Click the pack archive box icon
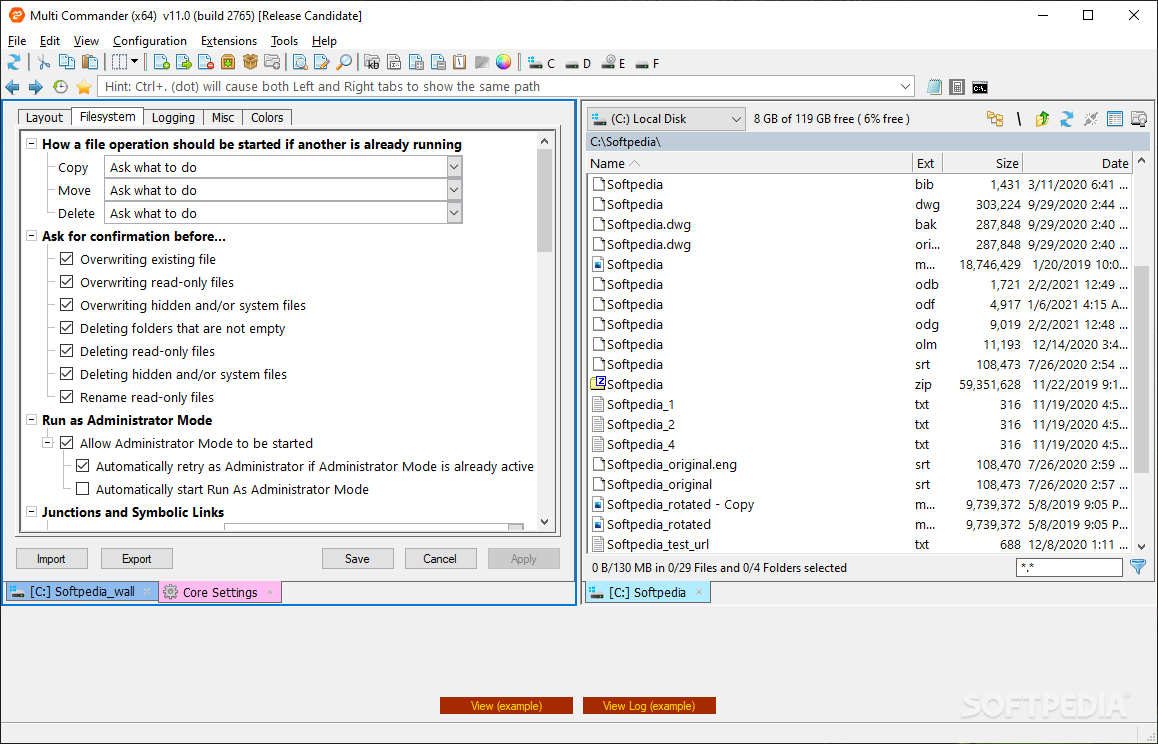Viewport: 1158px width, 744px height. (227, 63)
